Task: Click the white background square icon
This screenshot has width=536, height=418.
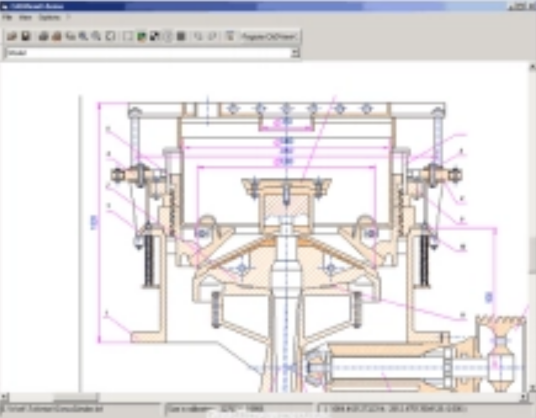Action: (128, 36)
